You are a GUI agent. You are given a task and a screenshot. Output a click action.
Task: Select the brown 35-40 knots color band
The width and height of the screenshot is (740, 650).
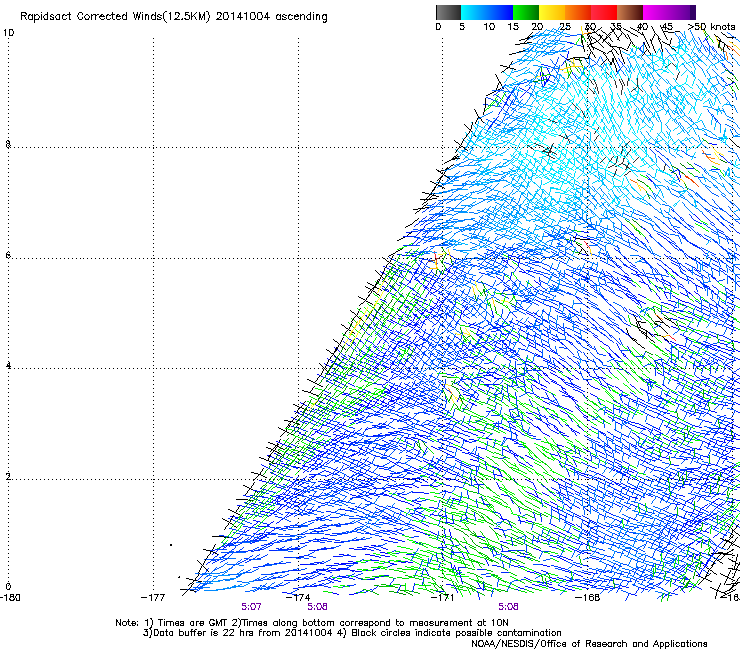point(630,12)
